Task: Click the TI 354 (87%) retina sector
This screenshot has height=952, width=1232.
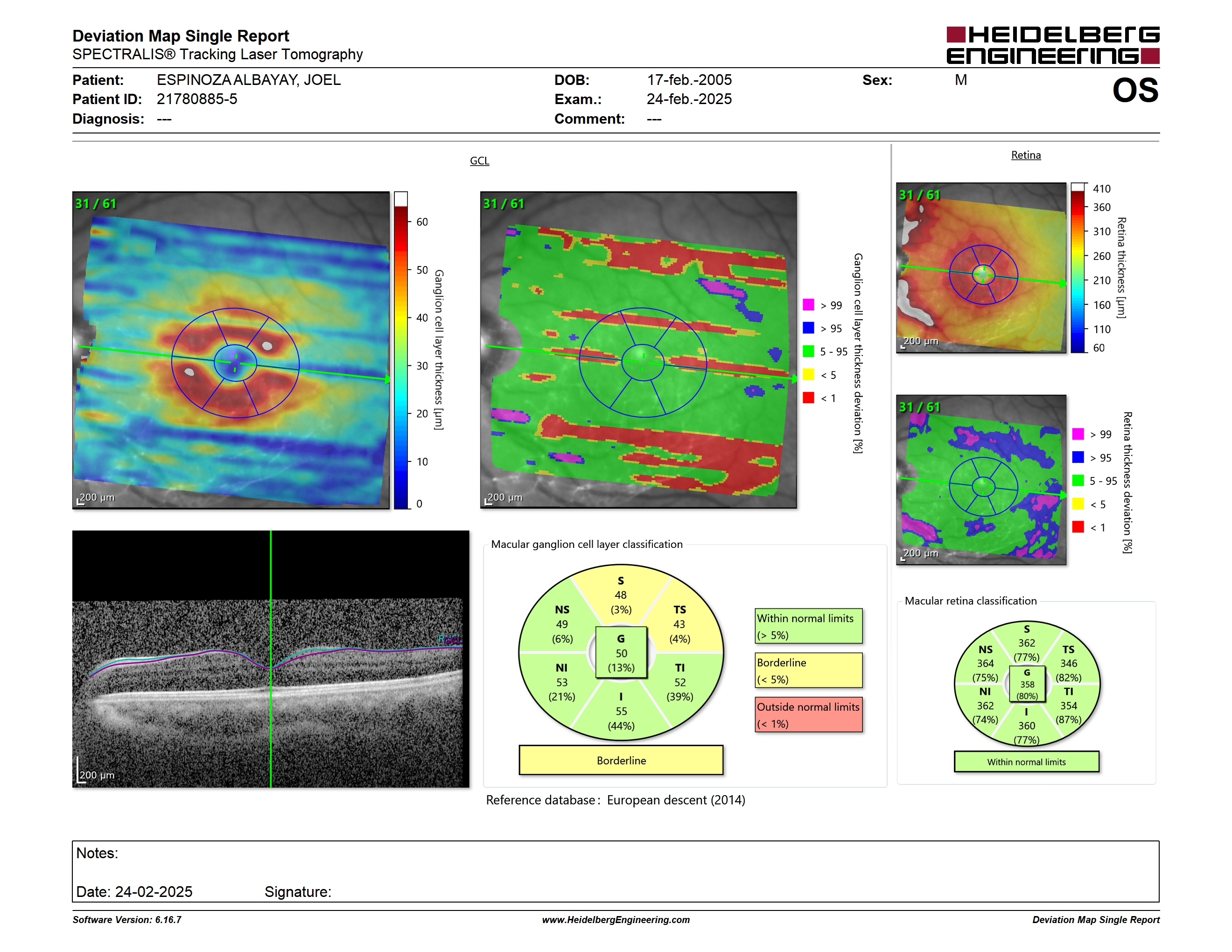Action: click(x=1068, y=705)
